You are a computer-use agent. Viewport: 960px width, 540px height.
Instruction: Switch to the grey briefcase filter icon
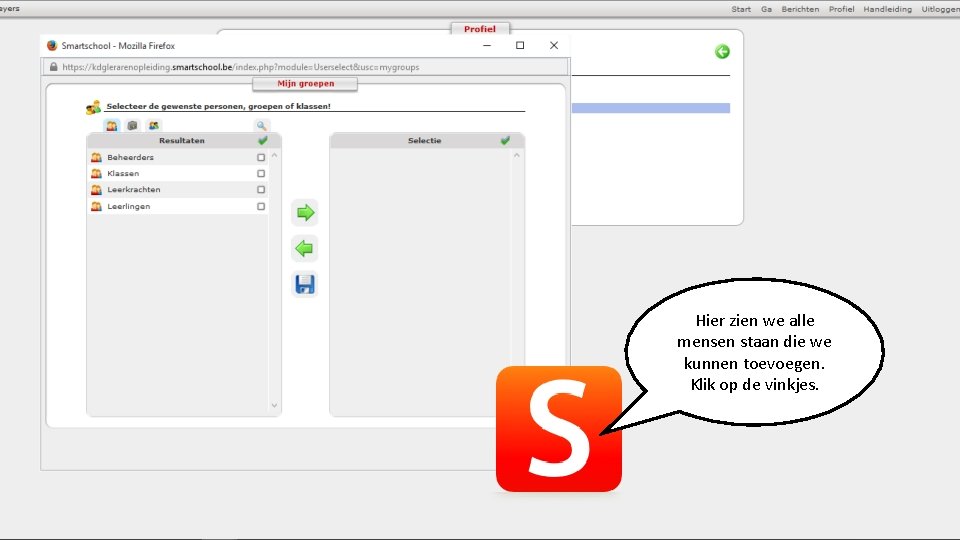[x=132, y=126]
